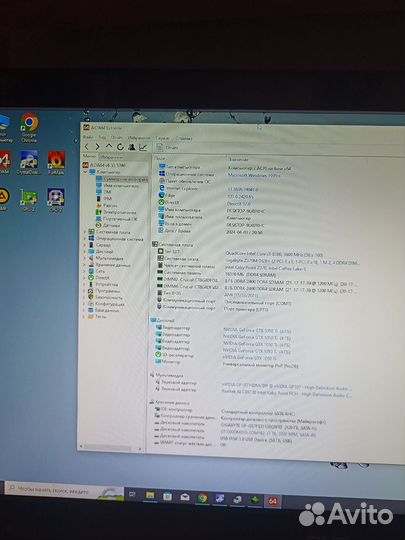
Task: Expand the Операционная система tree node
Action: point(85,238)
